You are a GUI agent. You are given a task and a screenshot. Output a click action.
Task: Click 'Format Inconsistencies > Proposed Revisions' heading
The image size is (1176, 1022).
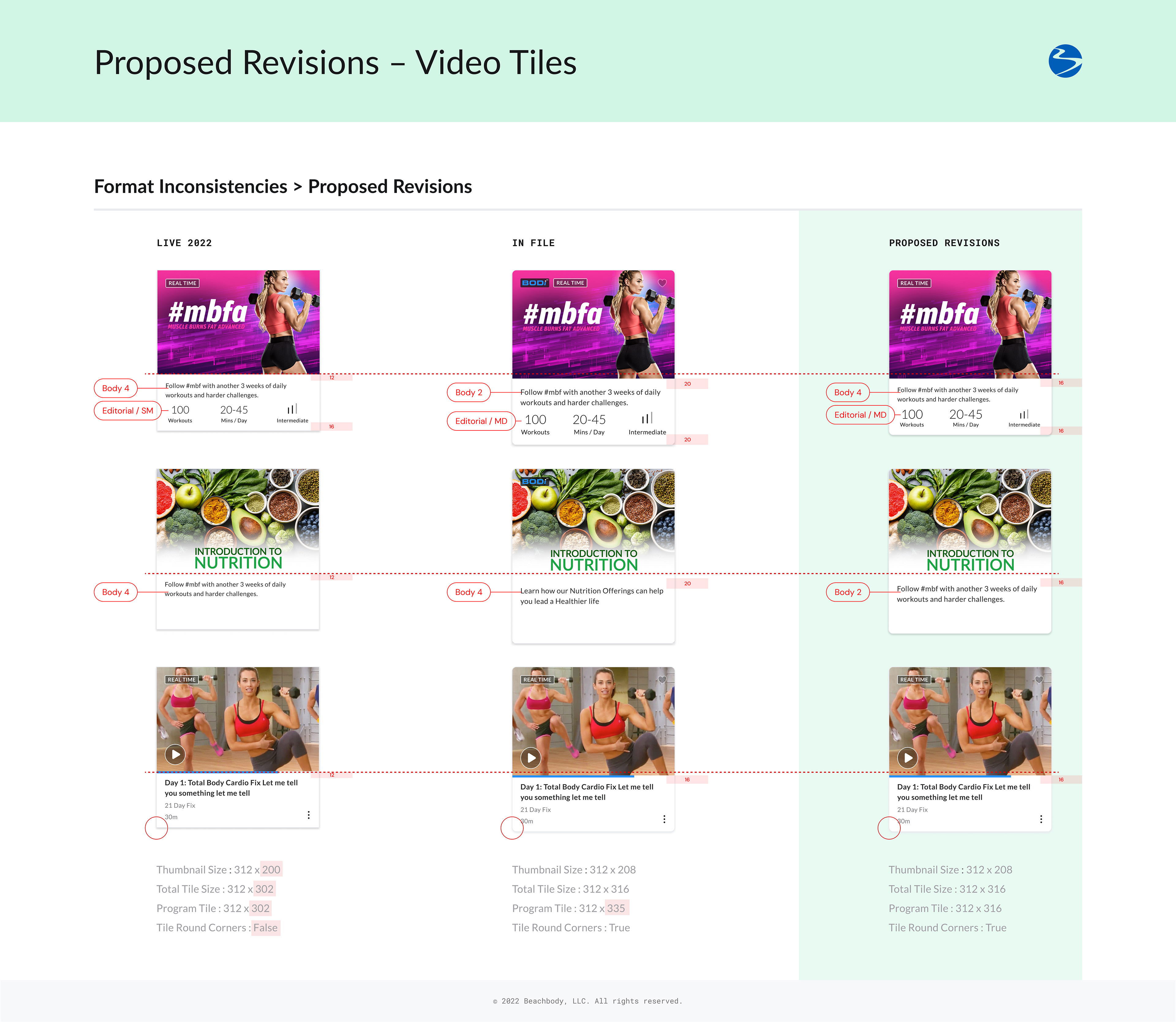(283, 186)
